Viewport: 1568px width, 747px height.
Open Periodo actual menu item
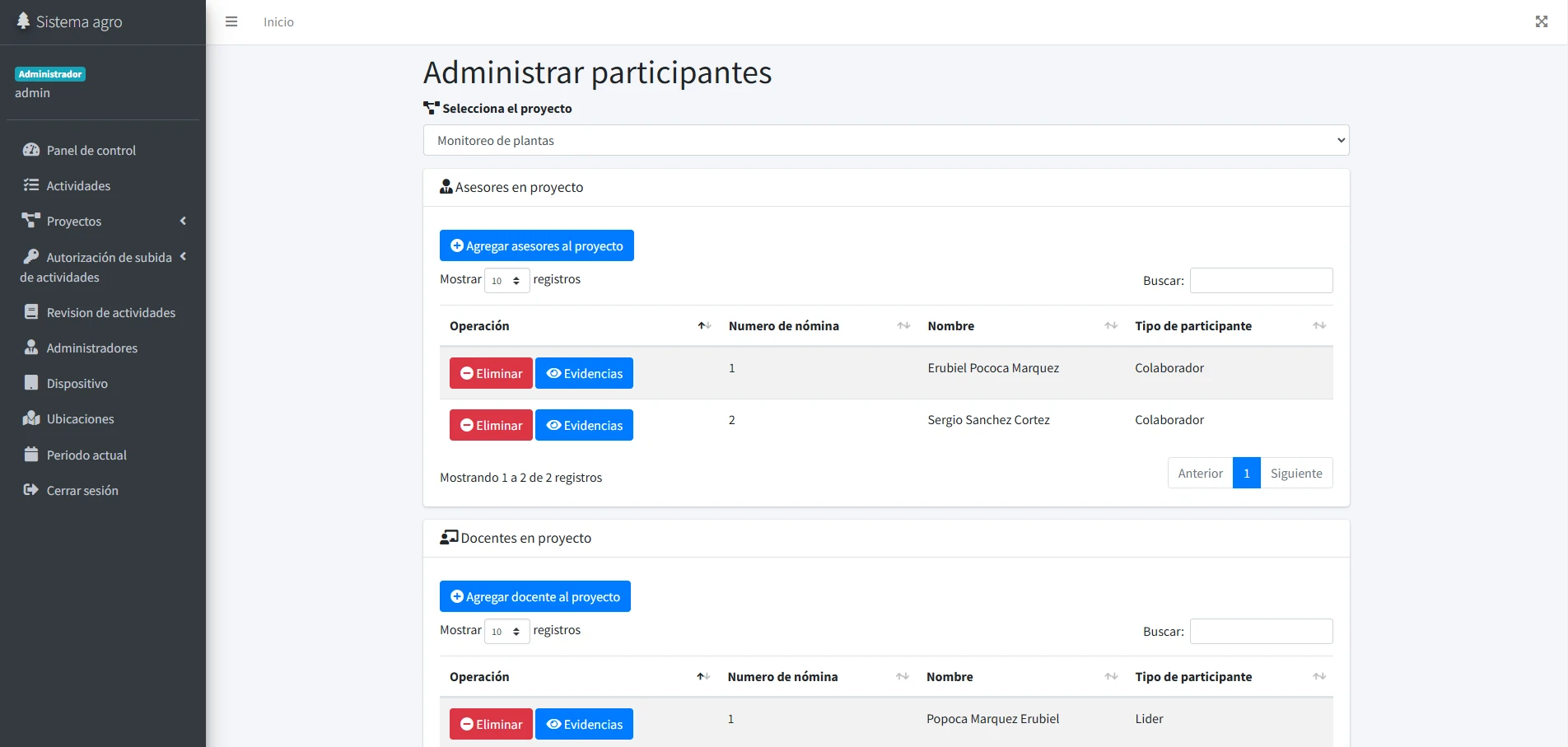[103, 455]
